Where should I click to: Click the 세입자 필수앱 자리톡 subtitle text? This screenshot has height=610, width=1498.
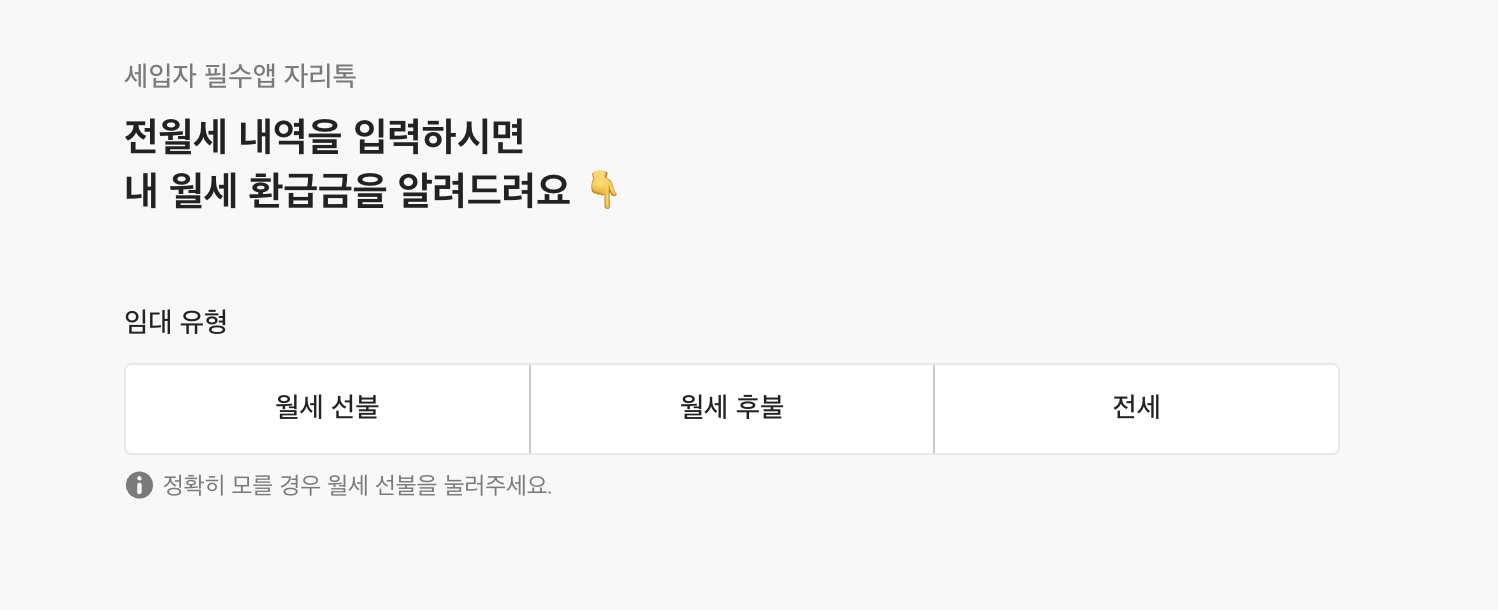pyautogui.click(x=240, y=76)
